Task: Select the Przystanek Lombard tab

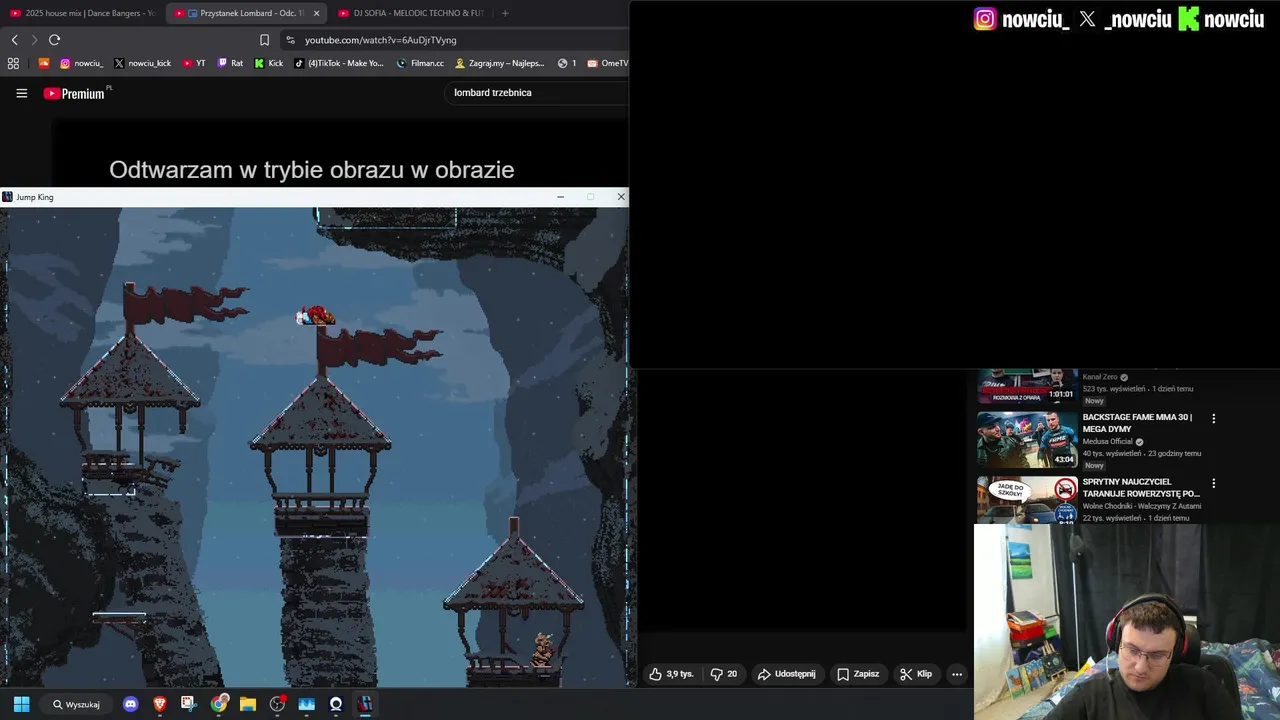Action: tap(244, 13)
